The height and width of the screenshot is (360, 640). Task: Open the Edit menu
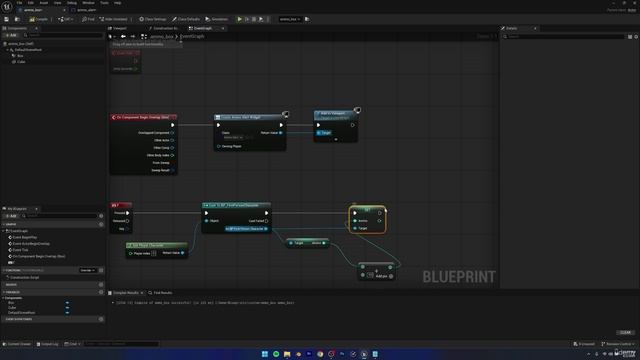coord(31,3)
